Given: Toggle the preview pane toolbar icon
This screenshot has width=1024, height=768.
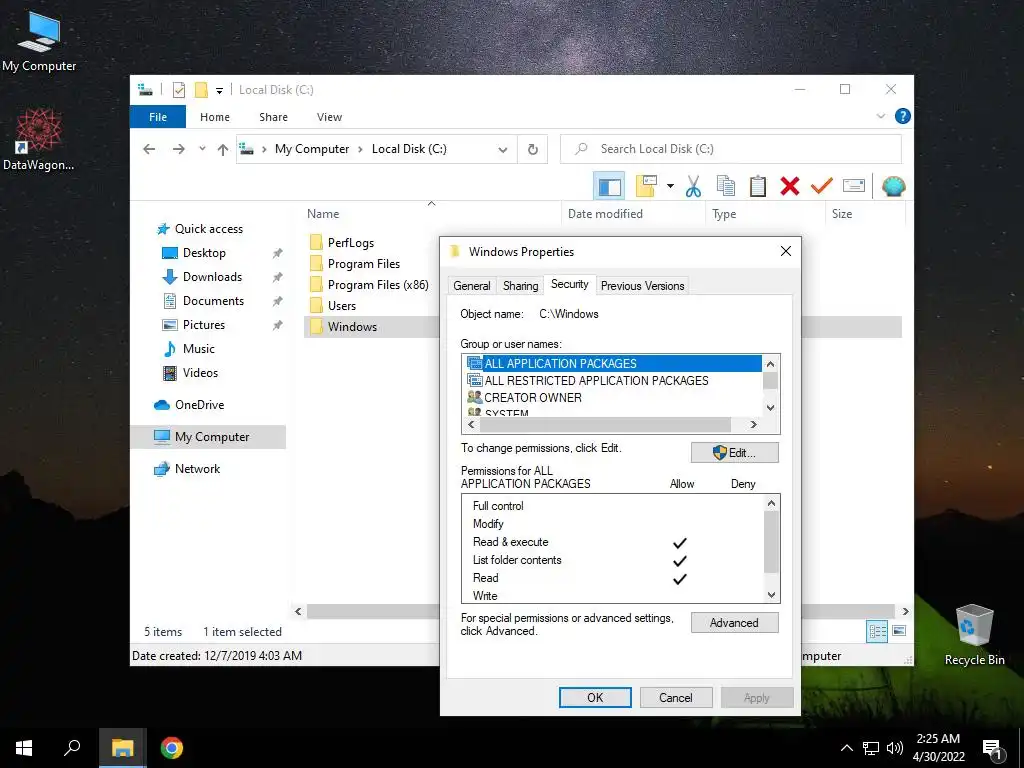Looking at the screenshot, I should point(609,186).
